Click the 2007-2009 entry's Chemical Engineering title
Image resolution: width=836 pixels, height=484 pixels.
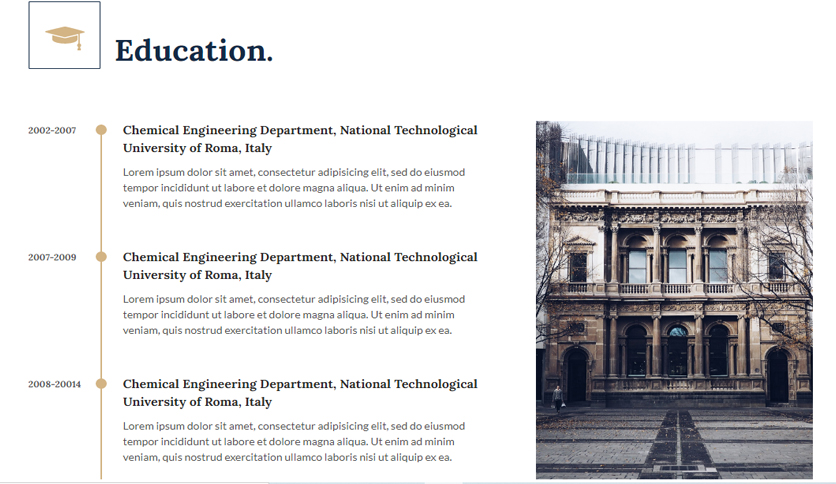[x=300, y=265]
